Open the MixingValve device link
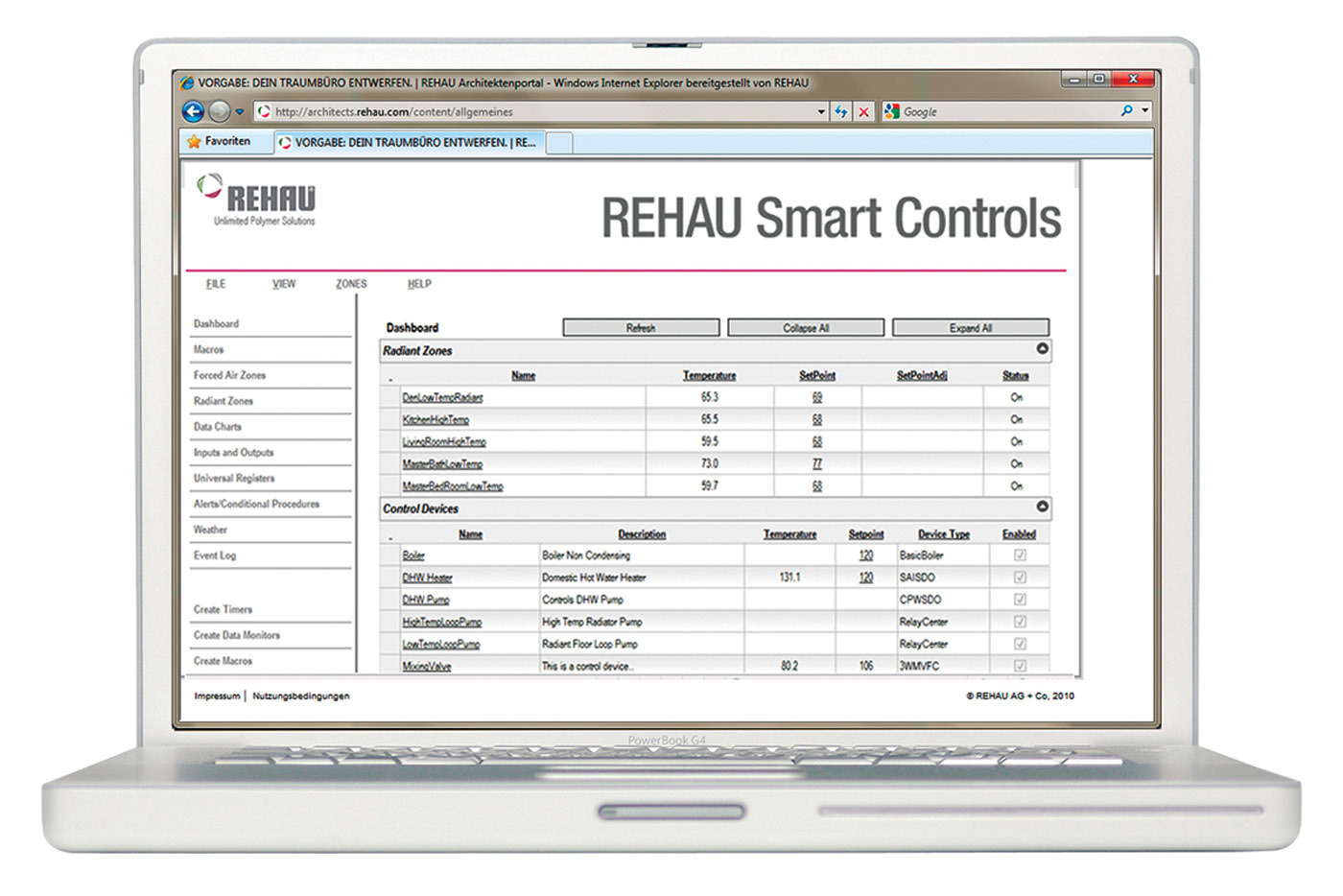The height and width of the screenshot is (896, 1343). pos(427,667)
